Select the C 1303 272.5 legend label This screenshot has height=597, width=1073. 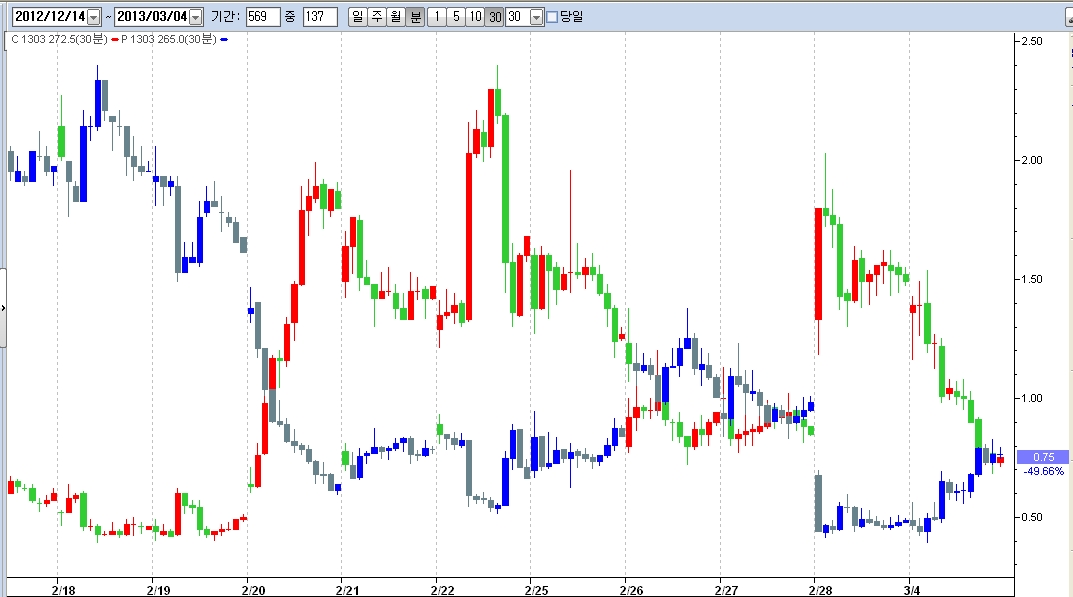(x=58, y=39)
